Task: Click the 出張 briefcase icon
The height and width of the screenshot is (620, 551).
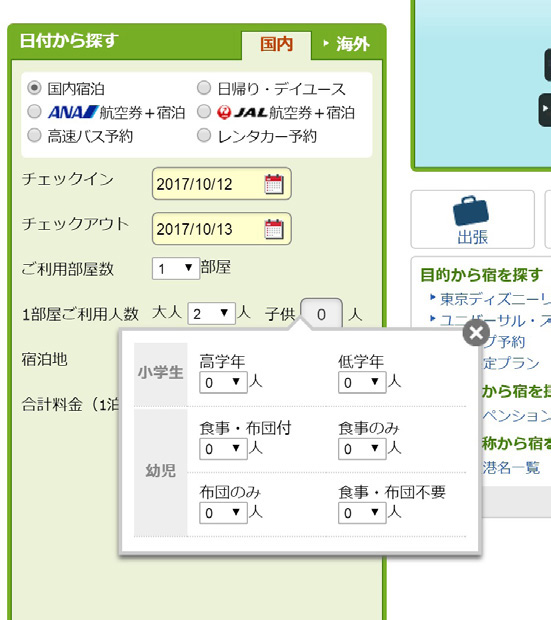Action: 471,210
